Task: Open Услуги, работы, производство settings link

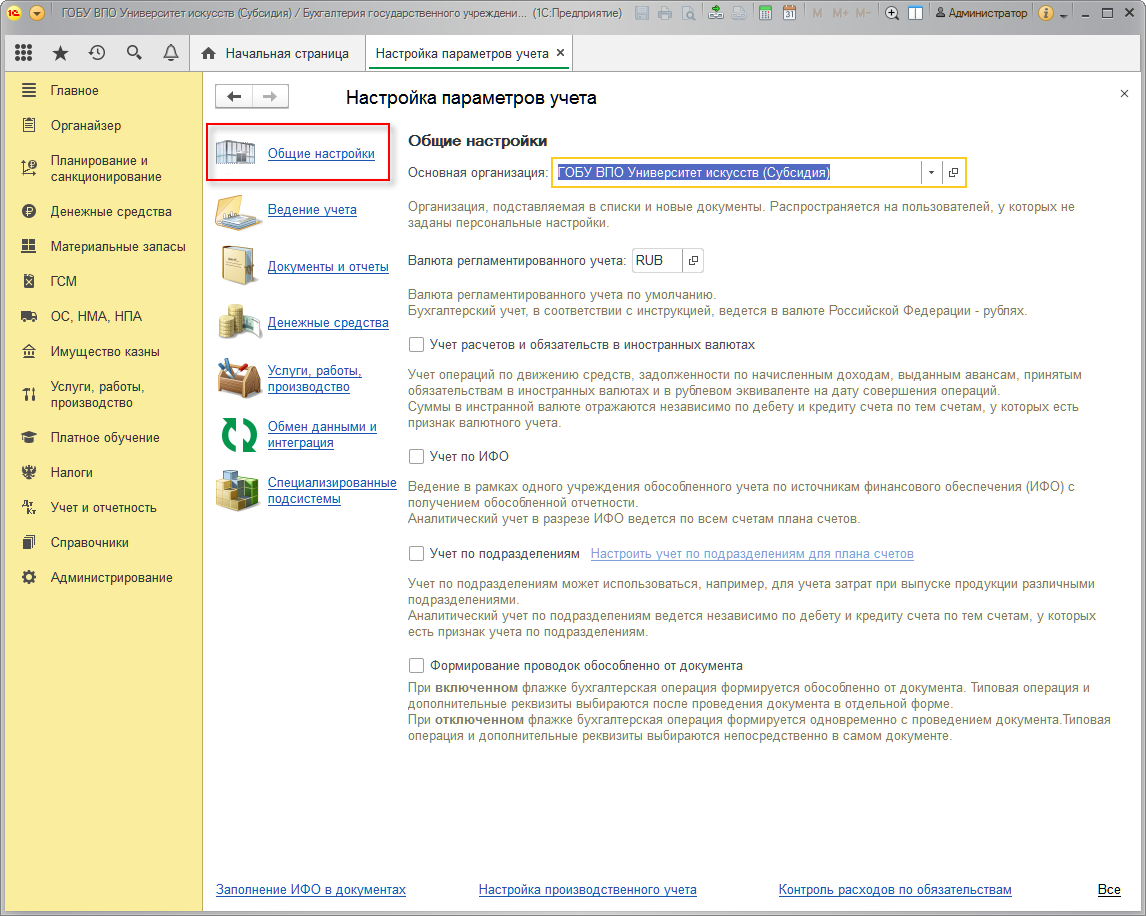Action: (x=314, y=379)
